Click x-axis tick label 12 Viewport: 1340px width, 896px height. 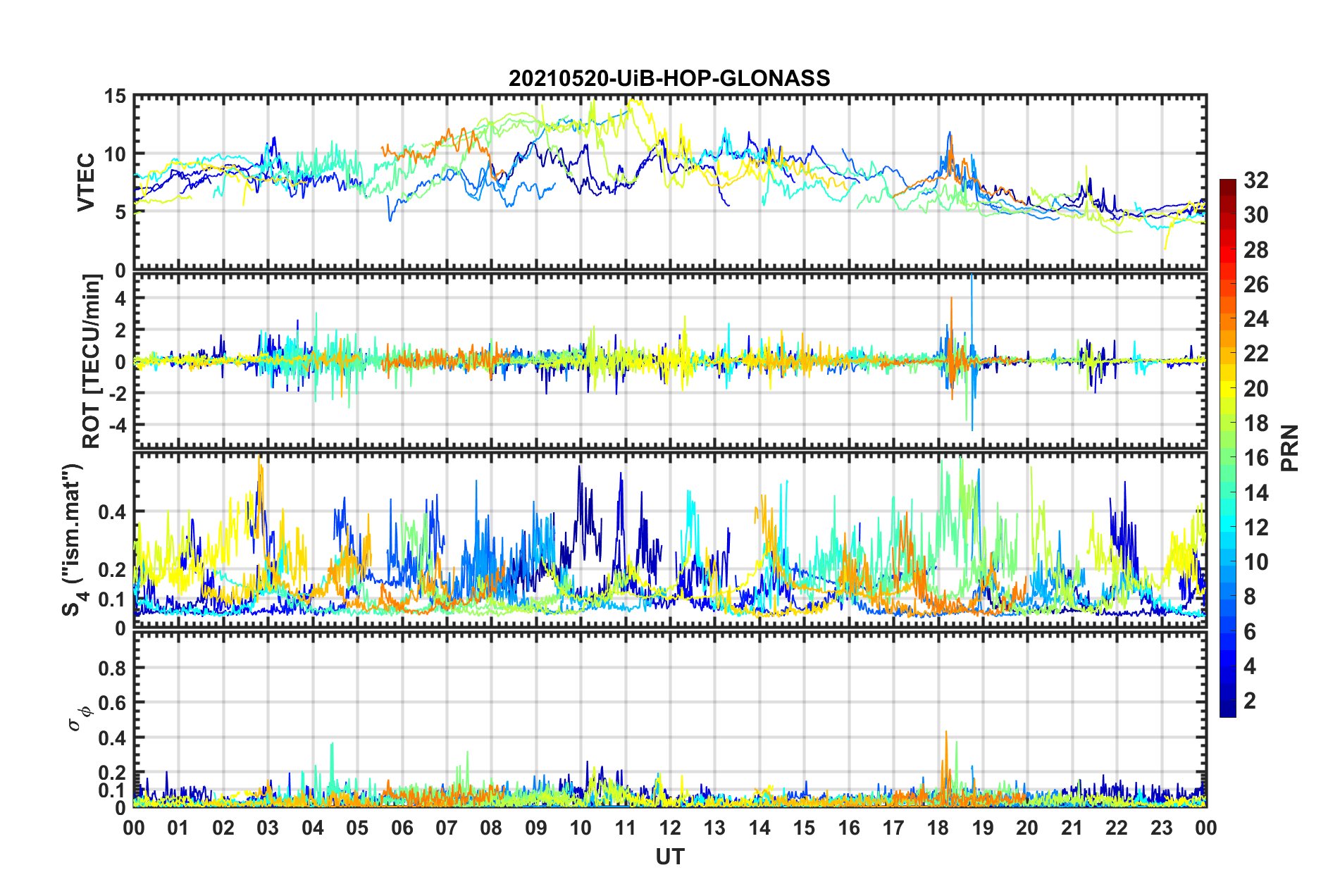(x=670, y=828)
